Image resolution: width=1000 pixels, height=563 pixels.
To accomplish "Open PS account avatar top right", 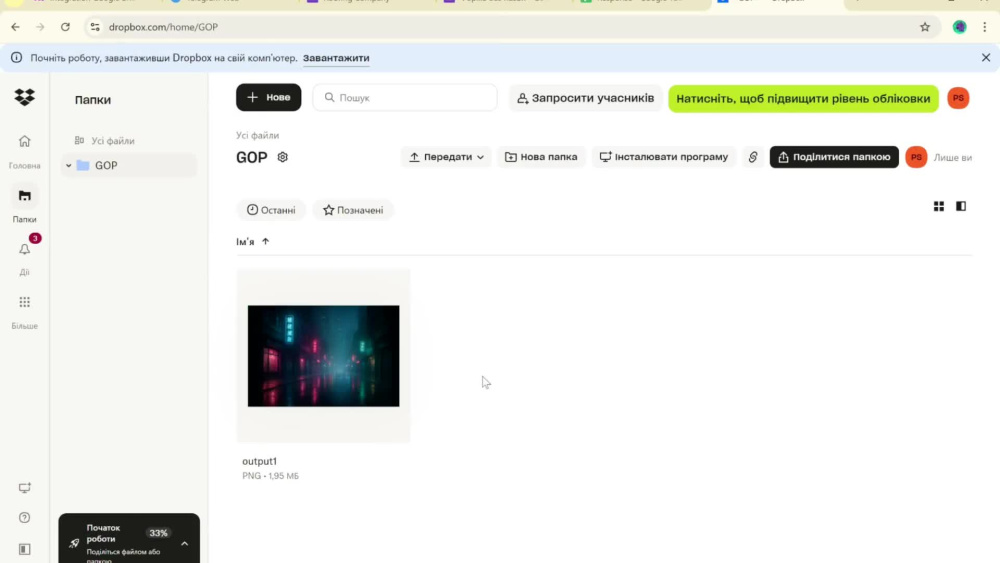I will pos(958,98).
